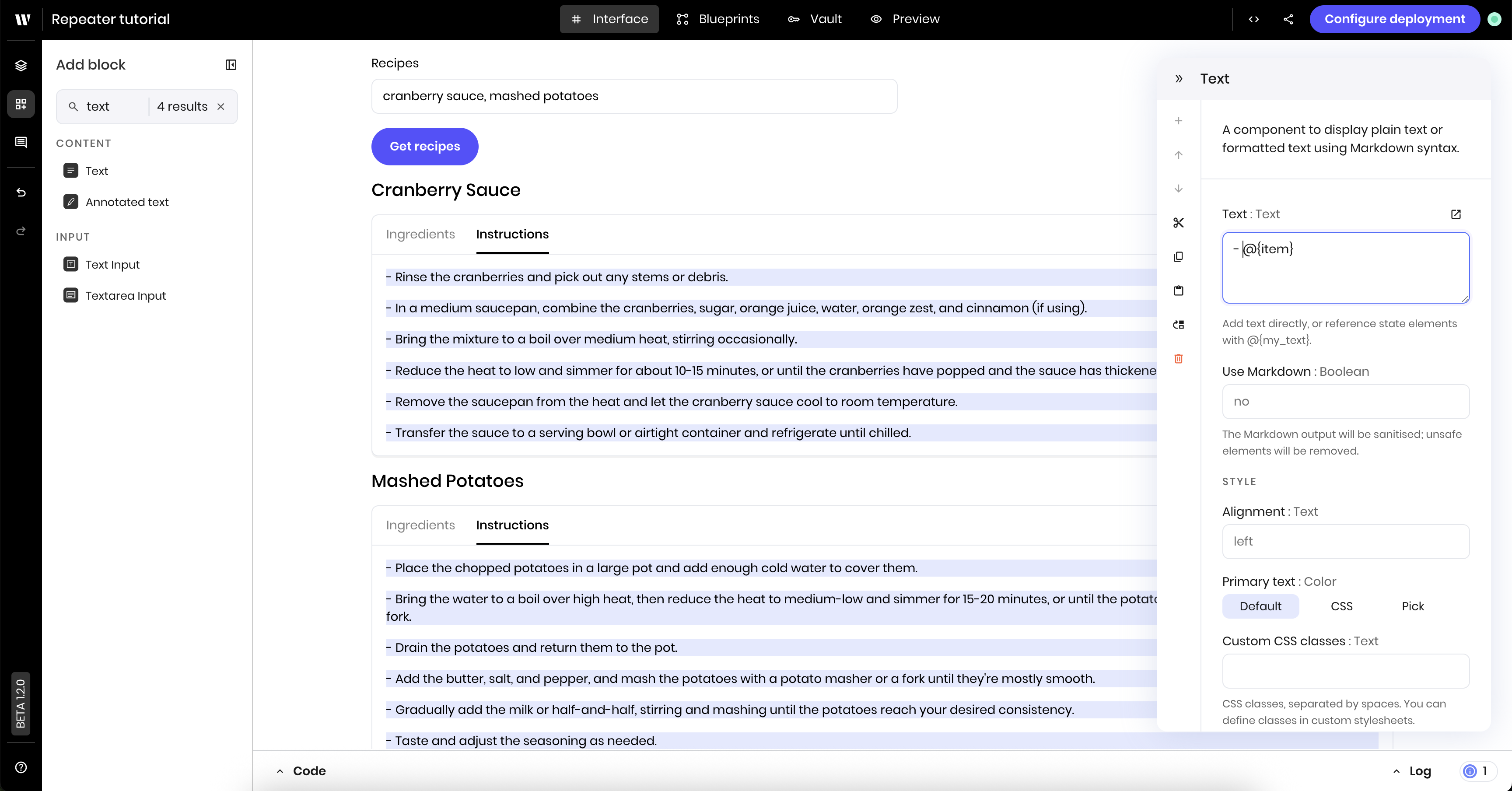Select CSS option for Primary text
This screenshot has height=791, width=1512.
click(x=1341, y=606)
